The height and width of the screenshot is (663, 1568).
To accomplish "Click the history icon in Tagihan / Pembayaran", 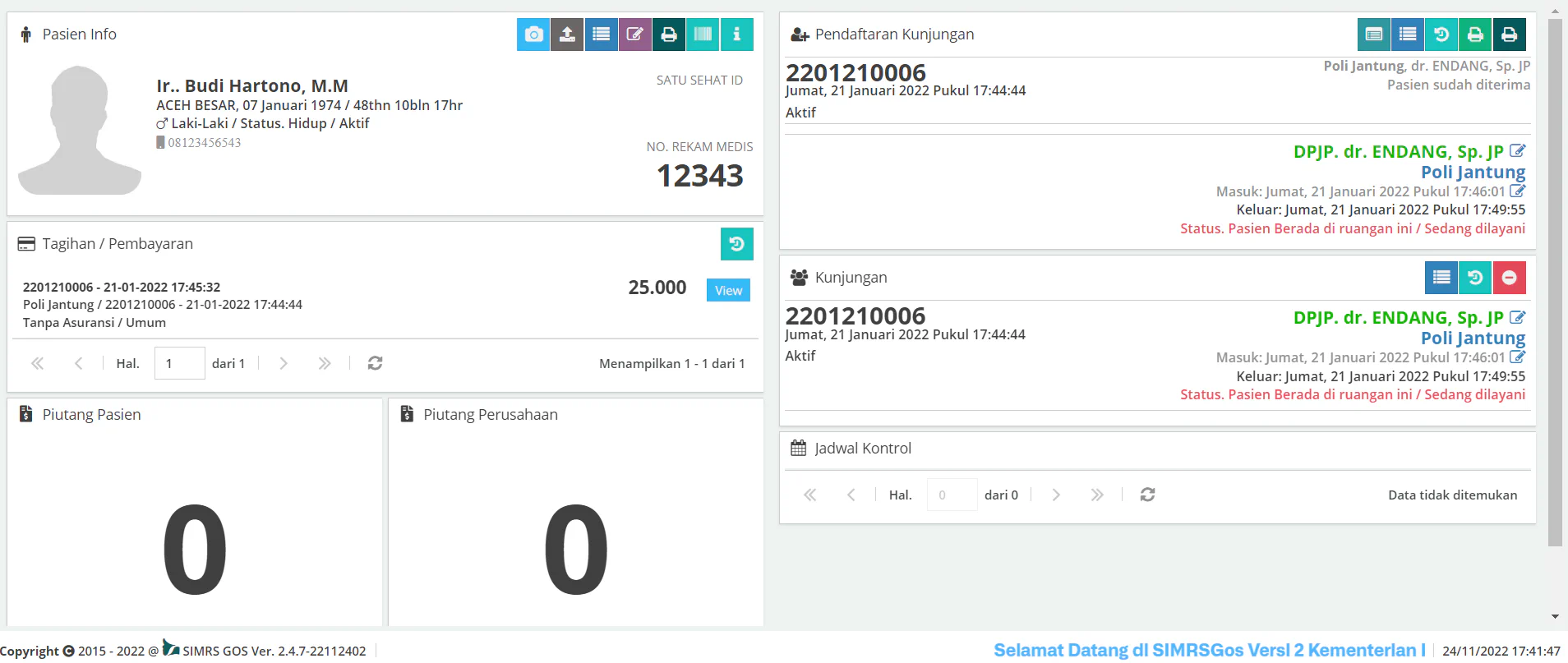I will [737, 244].
